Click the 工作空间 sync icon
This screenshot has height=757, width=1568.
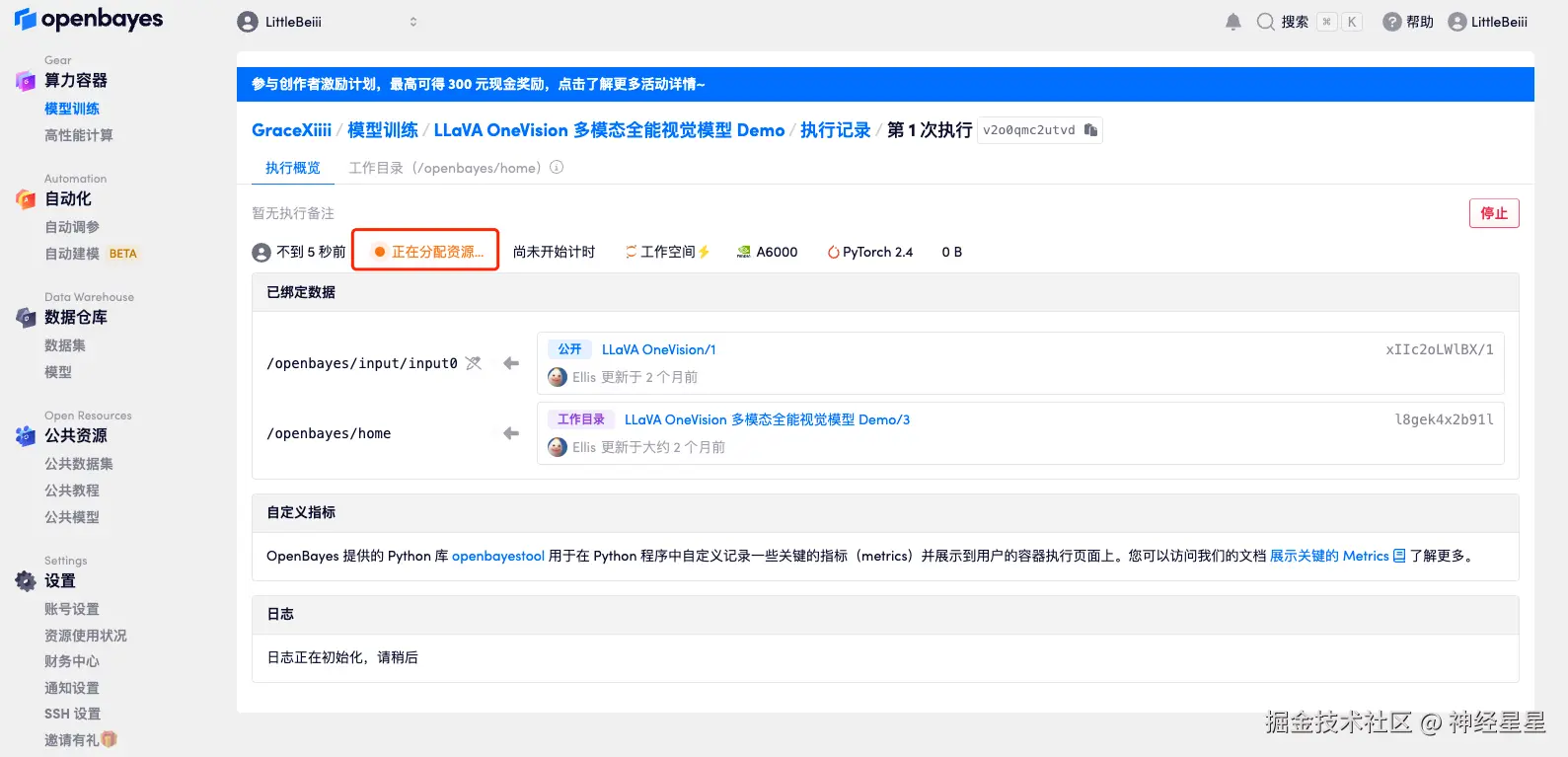632,253
